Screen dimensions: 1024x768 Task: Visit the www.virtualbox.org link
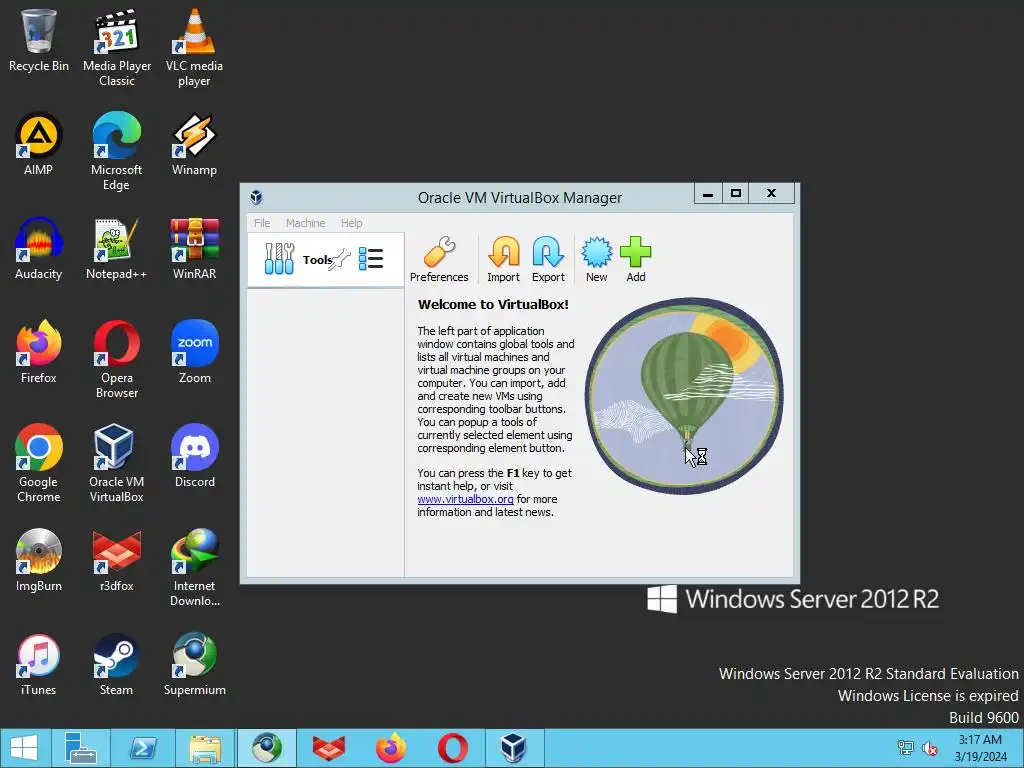[465, 499]
